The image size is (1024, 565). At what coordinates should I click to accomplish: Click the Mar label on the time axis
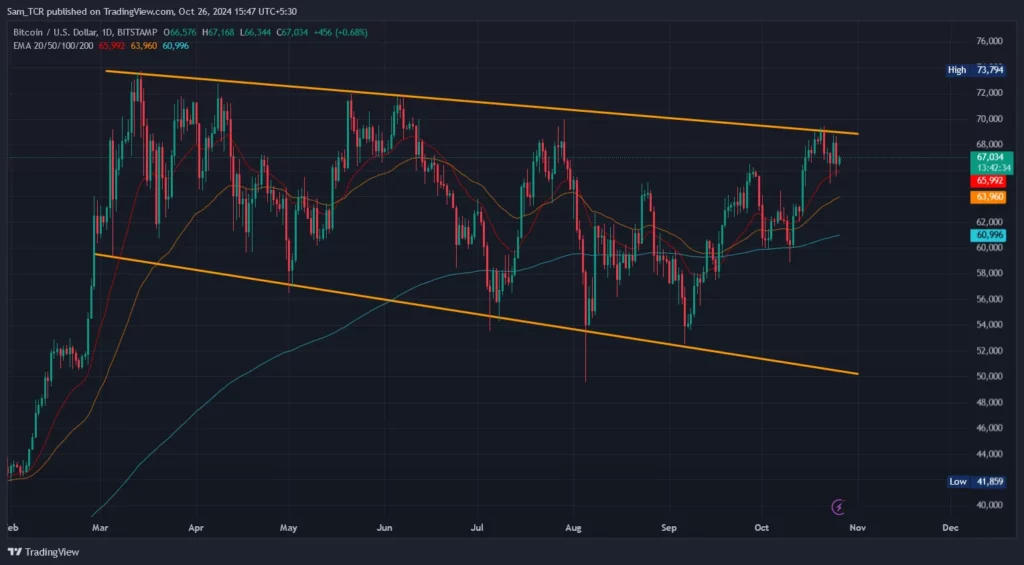point(100,527)
